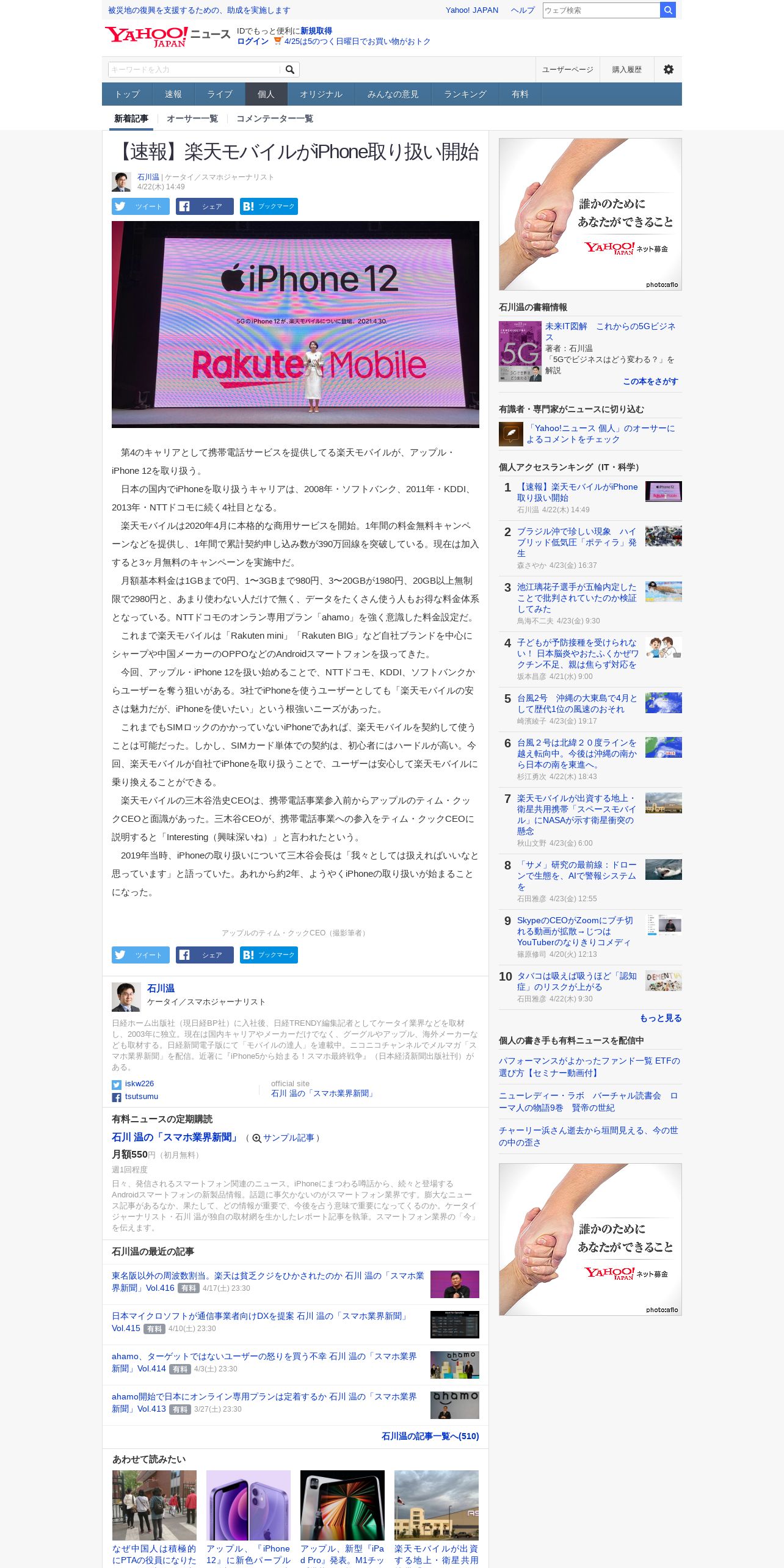Screen dimensions: 784x1568
Task: Open パフォーマンスがよかったファンド一覧 link
Action: (x=589, y=1067)
